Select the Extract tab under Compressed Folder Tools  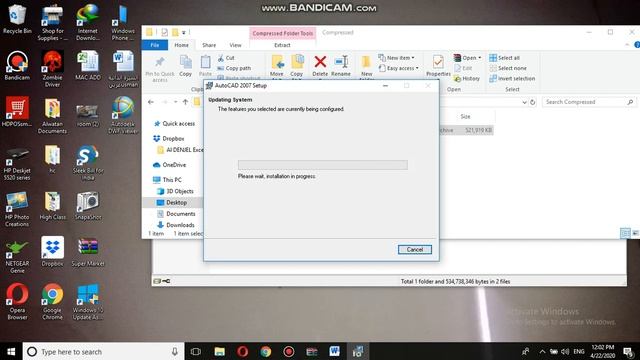point(282,45)
